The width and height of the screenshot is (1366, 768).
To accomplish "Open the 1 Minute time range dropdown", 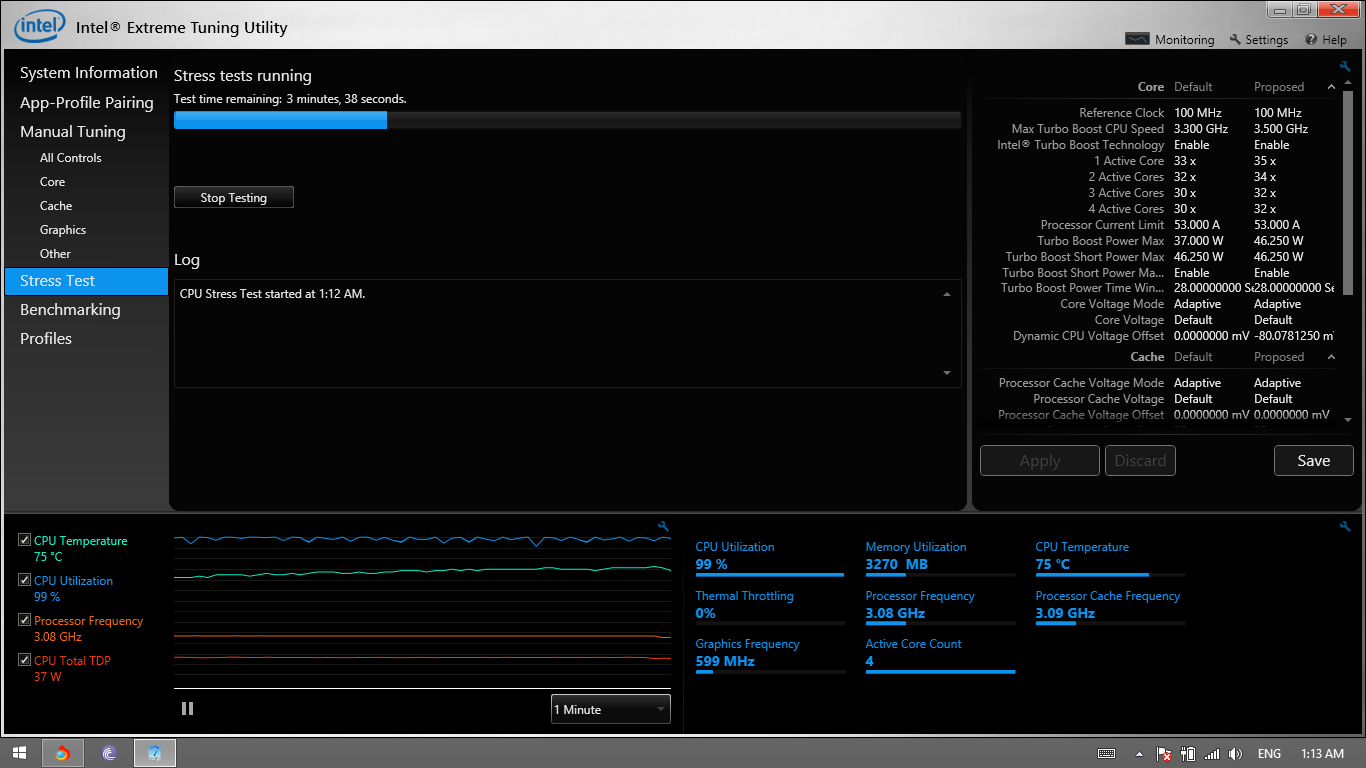I will (611, 709).
